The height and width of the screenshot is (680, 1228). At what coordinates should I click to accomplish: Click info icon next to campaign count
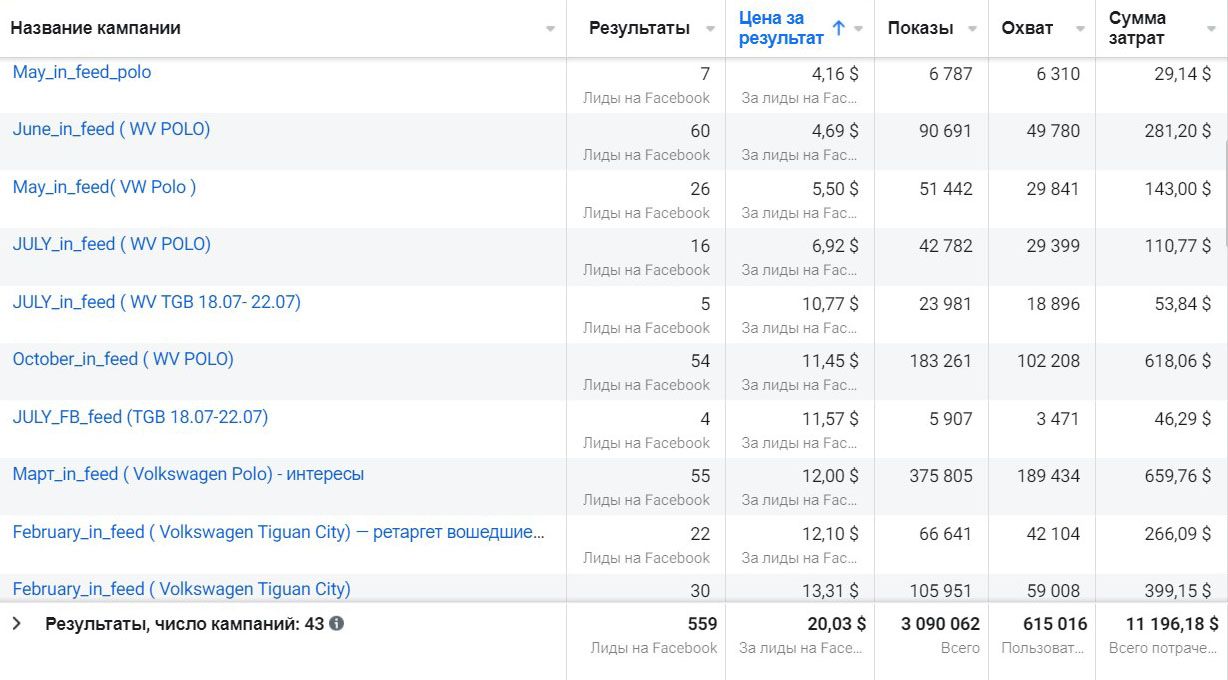click(337, 624)
